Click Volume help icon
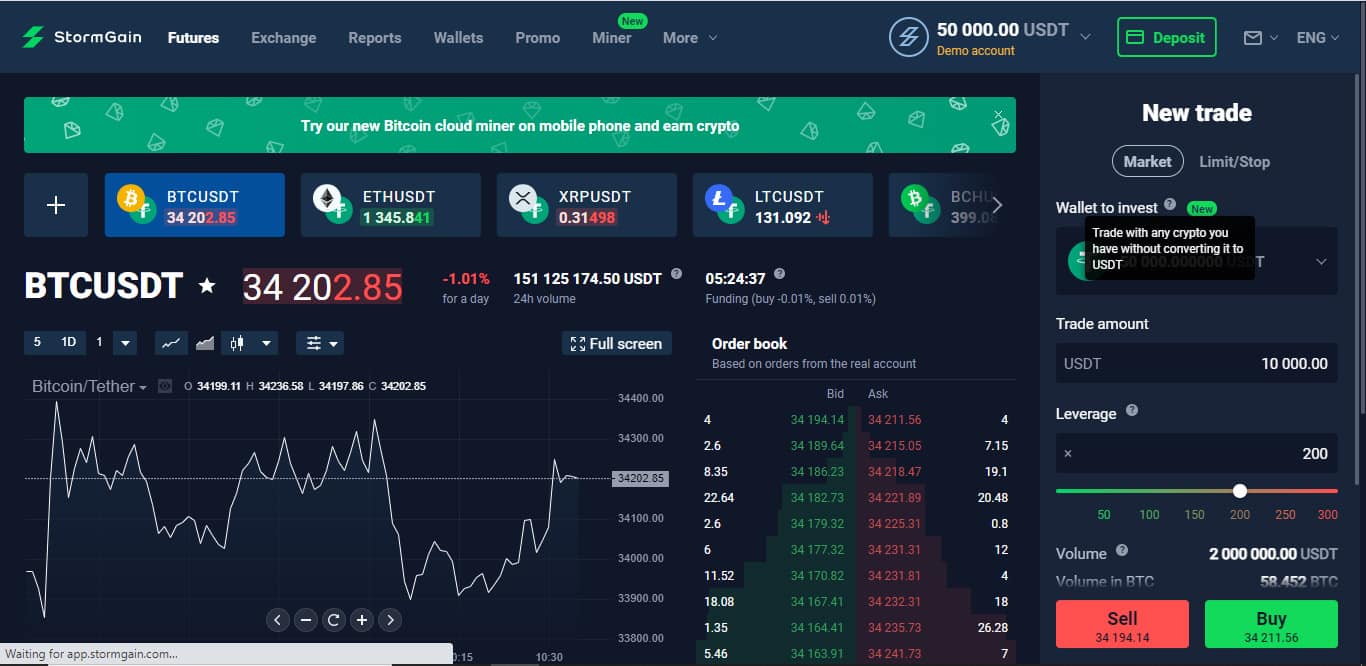This screenshot has width=1366, height=666. (1122, 550)
